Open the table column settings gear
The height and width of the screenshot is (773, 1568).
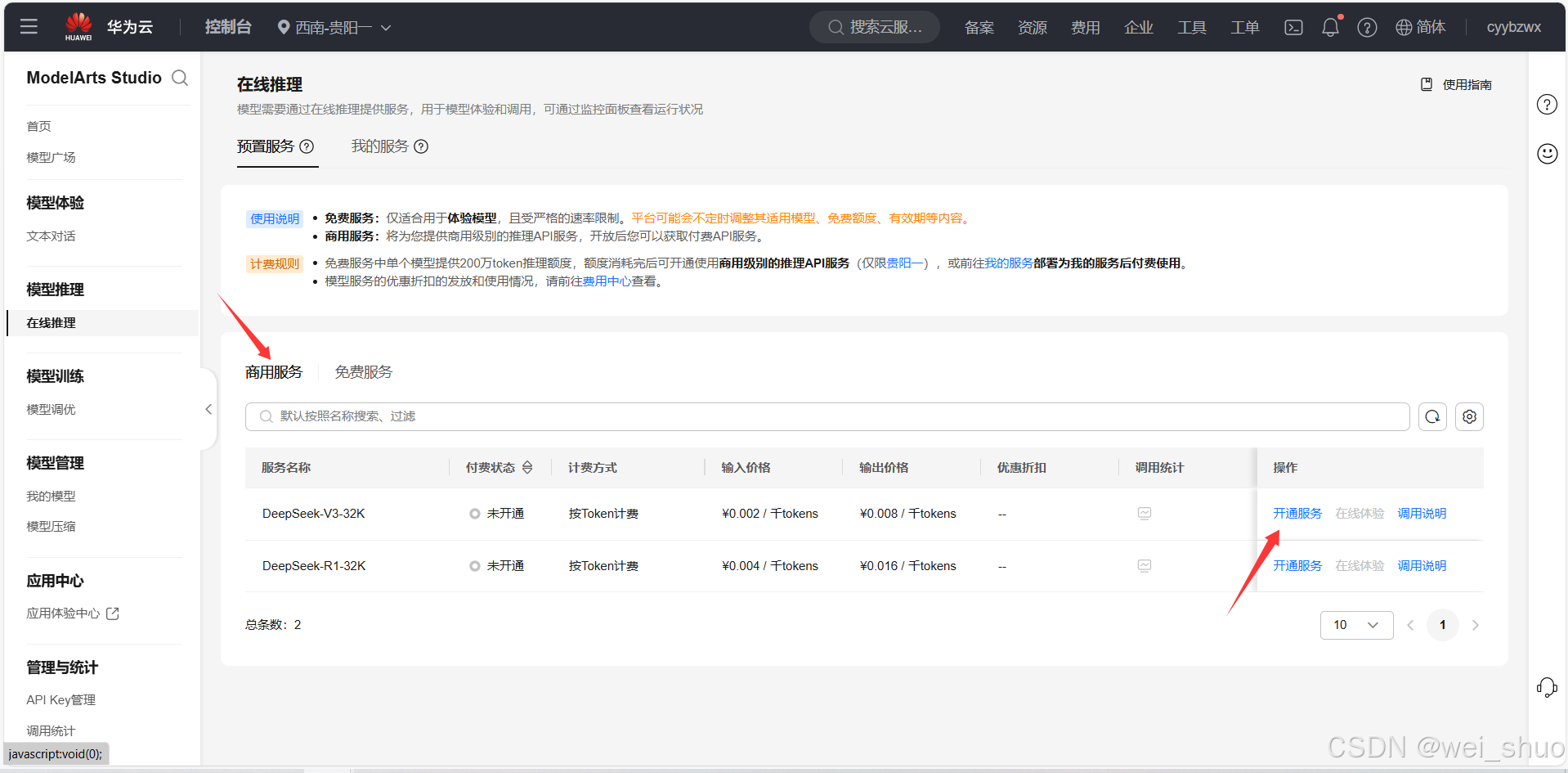tap(1469, 416)
